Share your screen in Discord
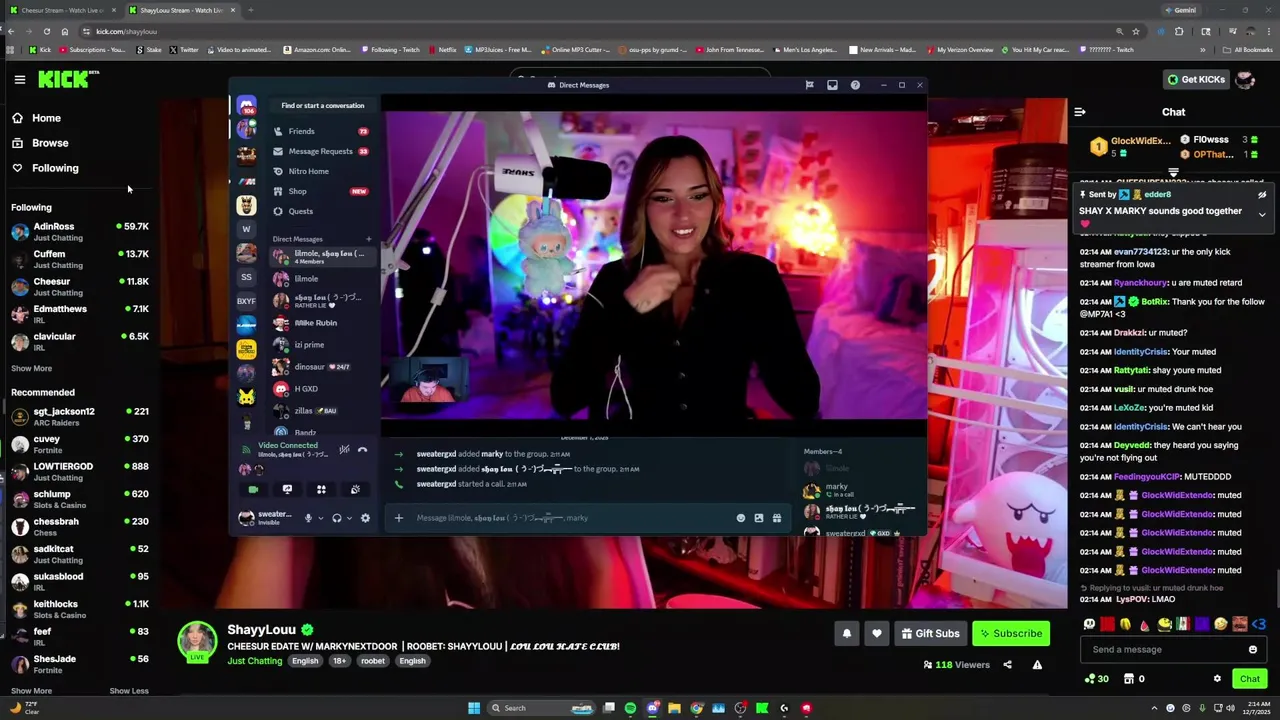 [x=287, y=489]
